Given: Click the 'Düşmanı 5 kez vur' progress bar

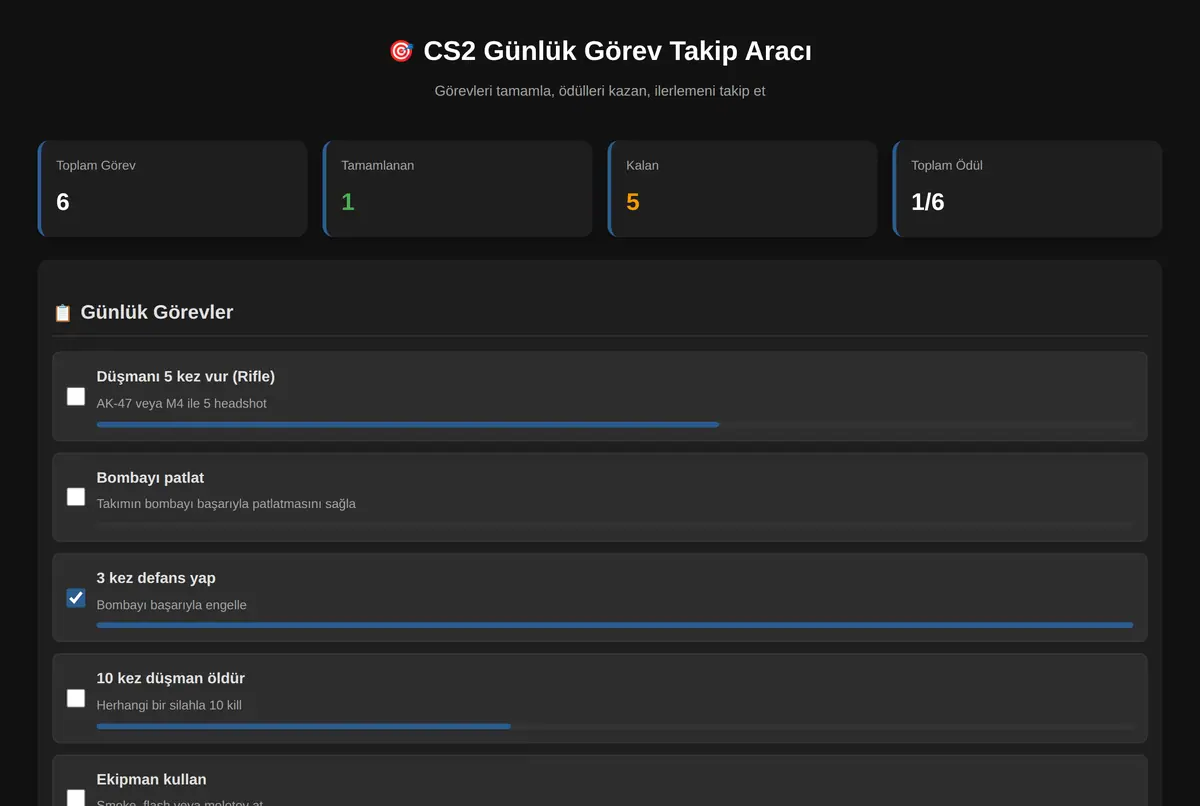Looking at the screenshot, I should tap(615, 425).
